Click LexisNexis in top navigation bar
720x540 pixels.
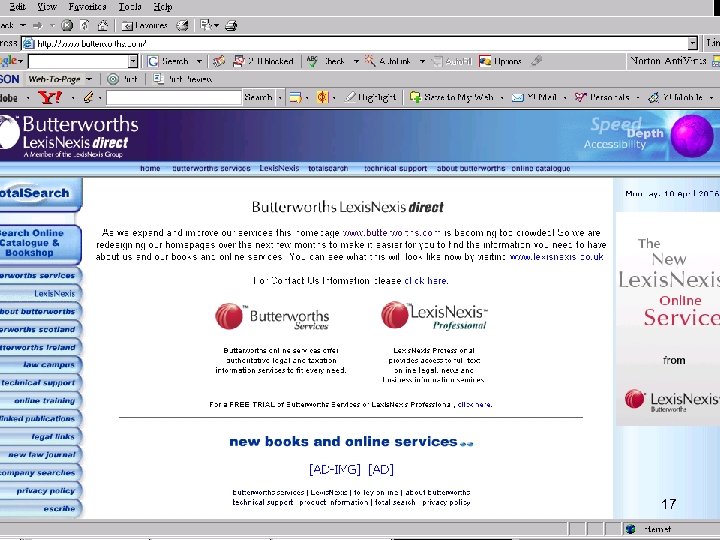(x=279, y=169)
